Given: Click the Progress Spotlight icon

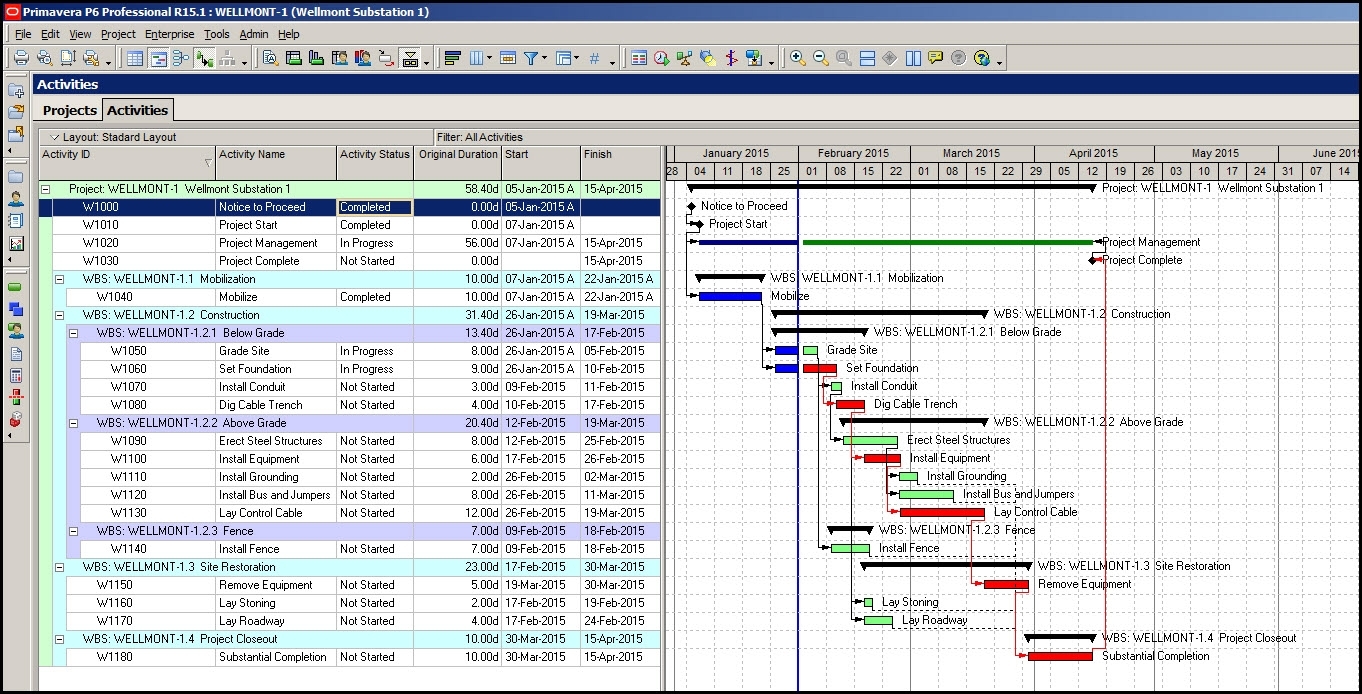Looking at the screenshot, I should pos(708,58).
